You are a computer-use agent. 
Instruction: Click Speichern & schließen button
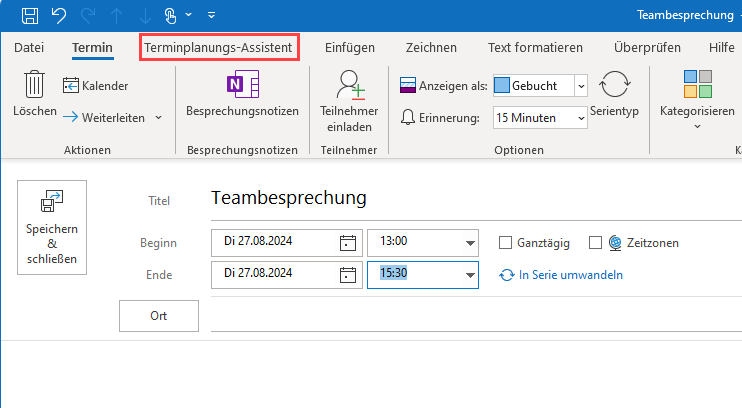[x=52, y=227]
